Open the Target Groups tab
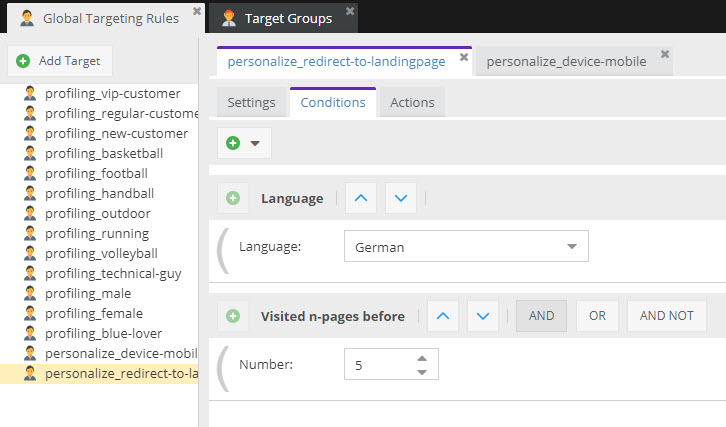This screenshot has width=726, height=427. (x=283, y=18)
